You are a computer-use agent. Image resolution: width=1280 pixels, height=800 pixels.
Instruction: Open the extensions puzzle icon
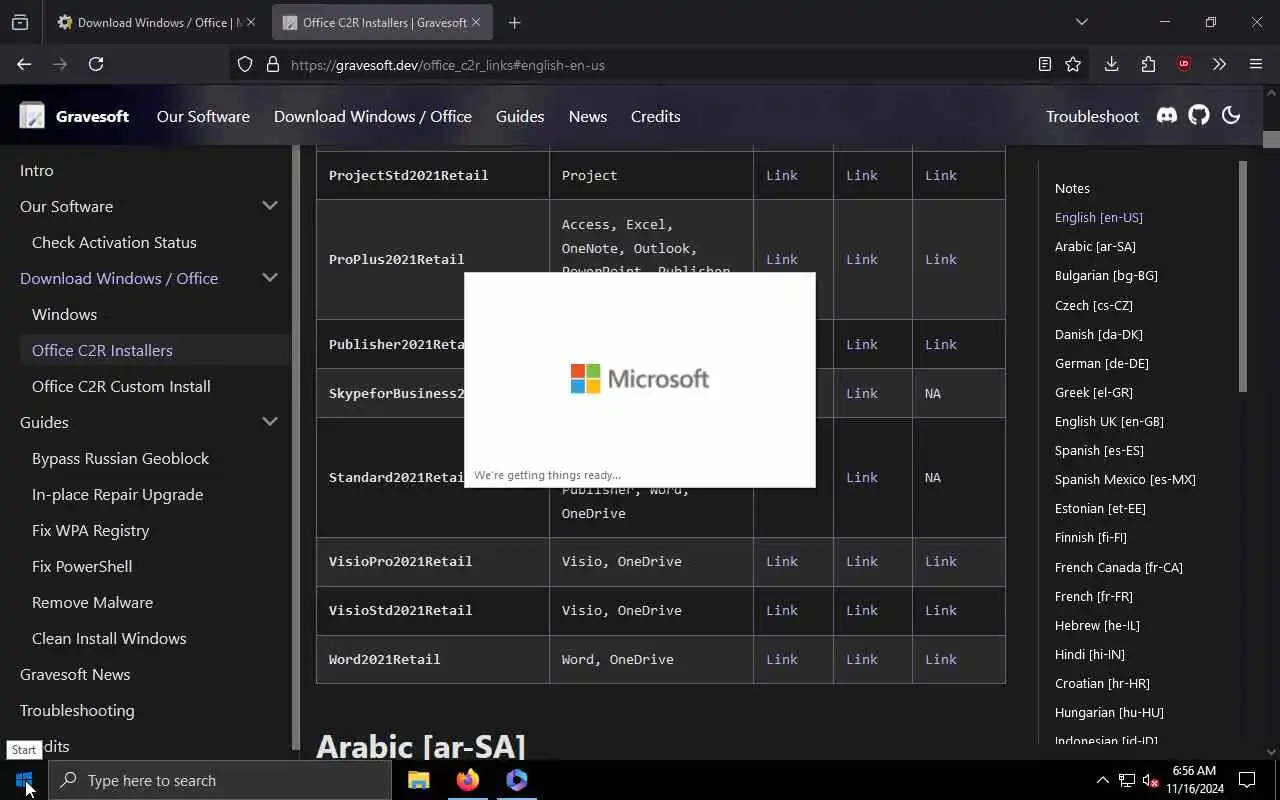1148,64
